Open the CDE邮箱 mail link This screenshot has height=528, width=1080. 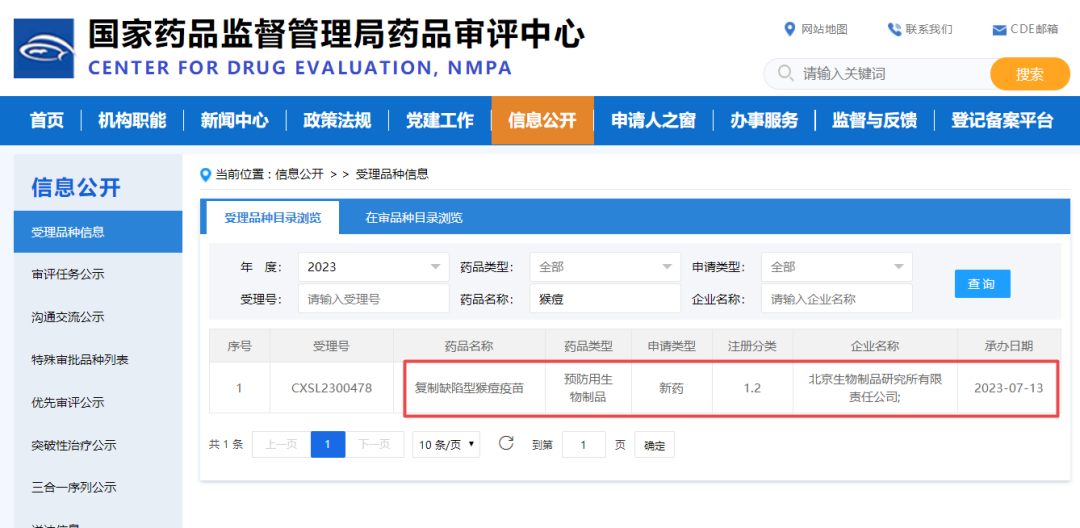pyautogui.click(x=1024, y=29)
